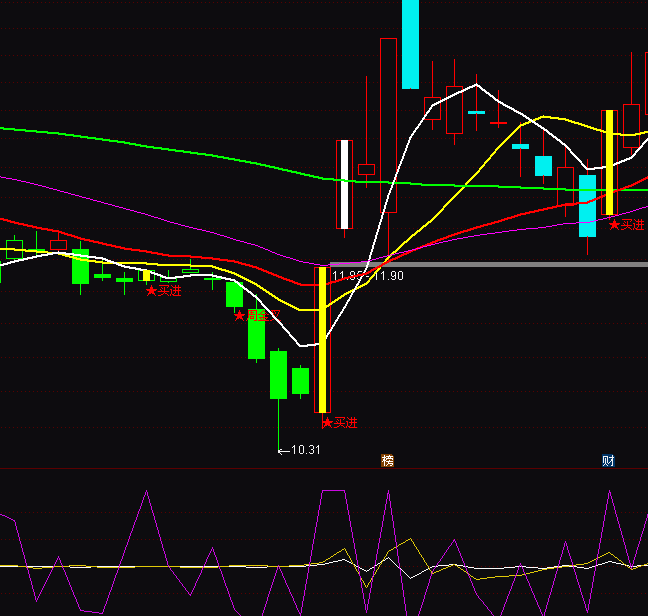
Task: Click the large cyan candle left of right yellow candle
Action: click(587, 205)
